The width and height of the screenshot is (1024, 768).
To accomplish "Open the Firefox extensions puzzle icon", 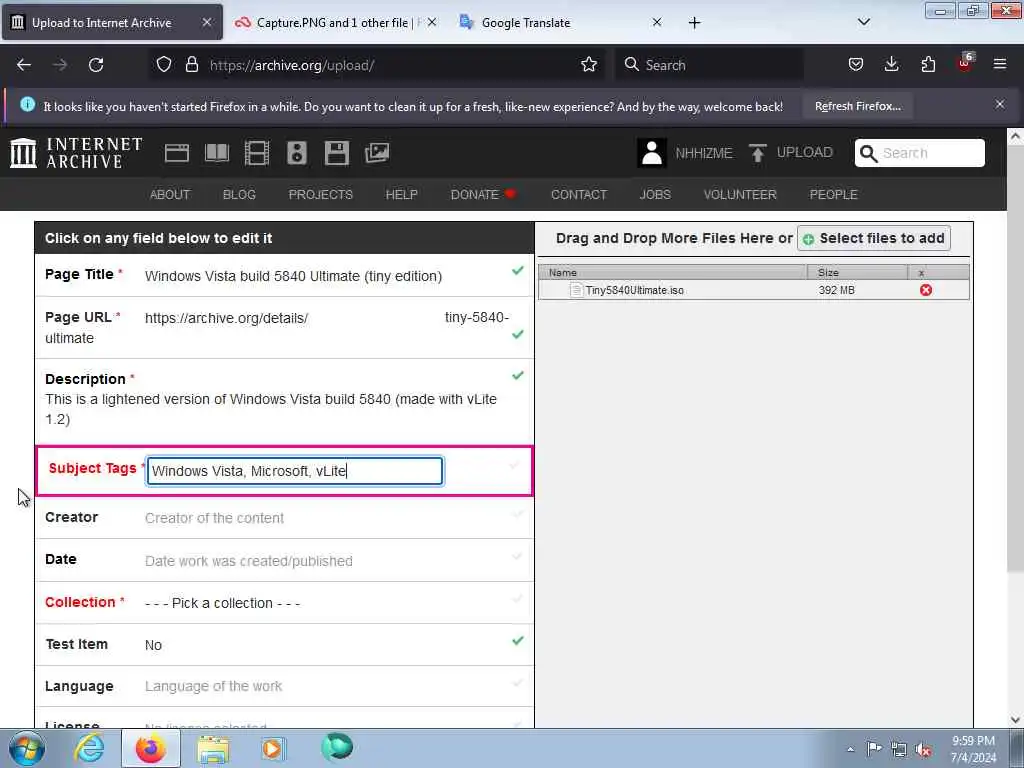I will [x=928, y=65].
